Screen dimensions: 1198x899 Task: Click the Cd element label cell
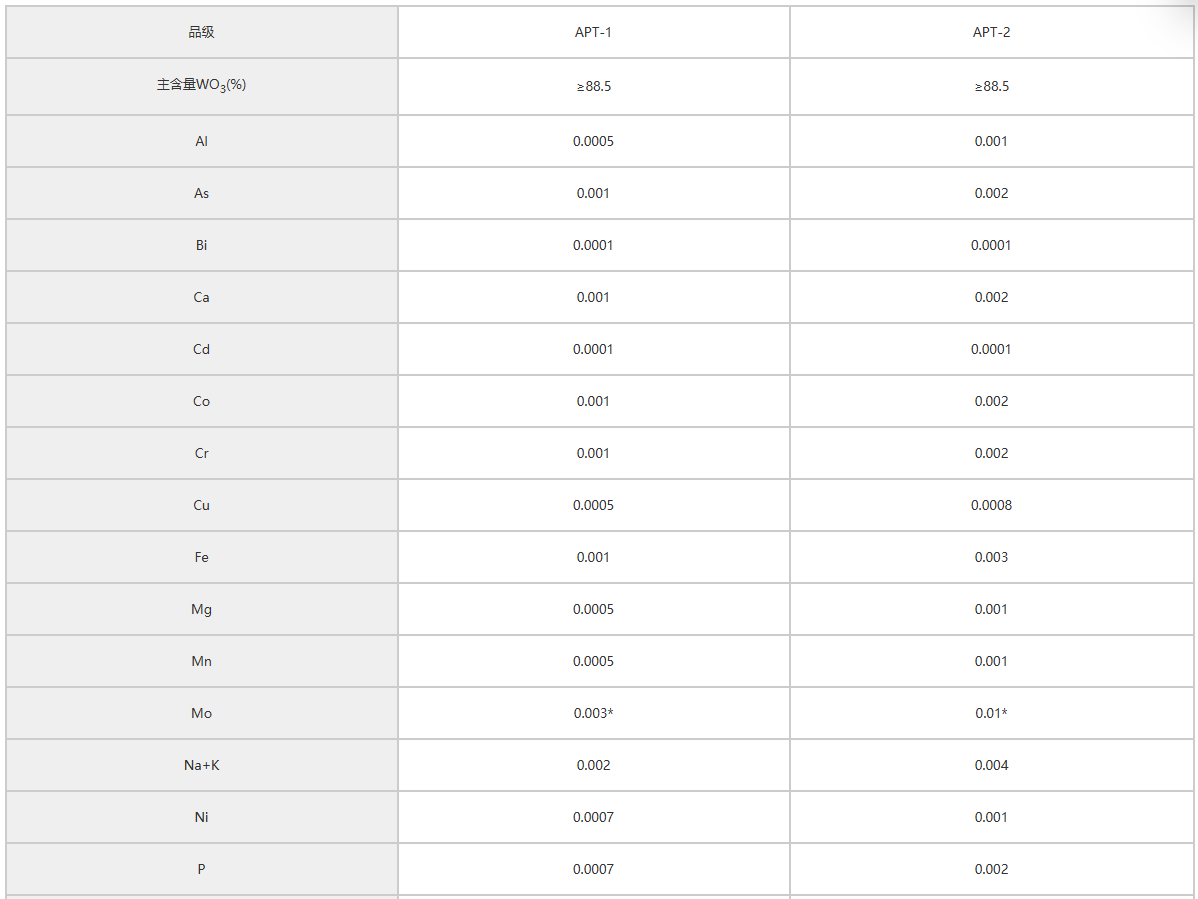202,349
